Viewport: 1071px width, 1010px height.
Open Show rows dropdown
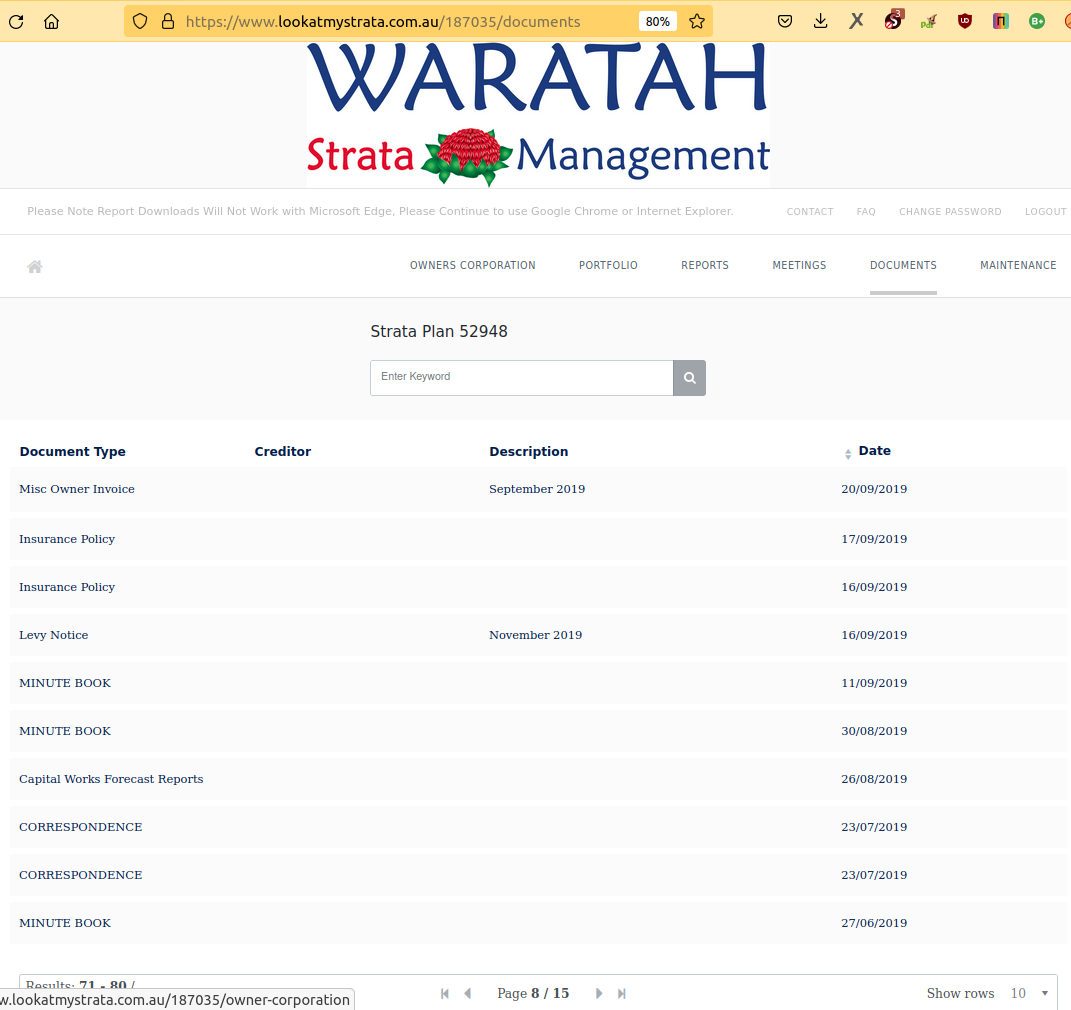point(1029,994)
